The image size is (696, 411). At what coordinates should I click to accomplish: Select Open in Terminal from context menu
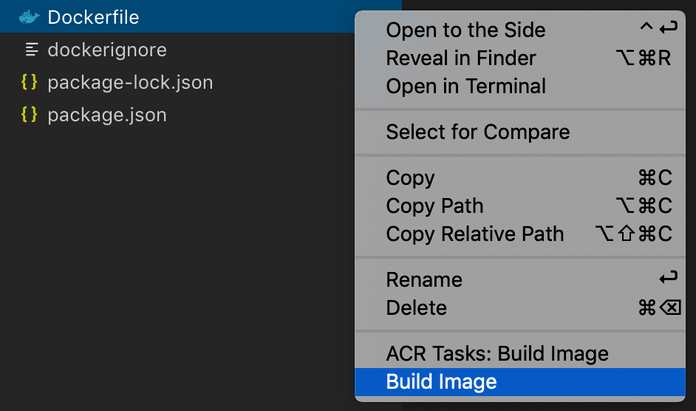[x=466, y=86]
